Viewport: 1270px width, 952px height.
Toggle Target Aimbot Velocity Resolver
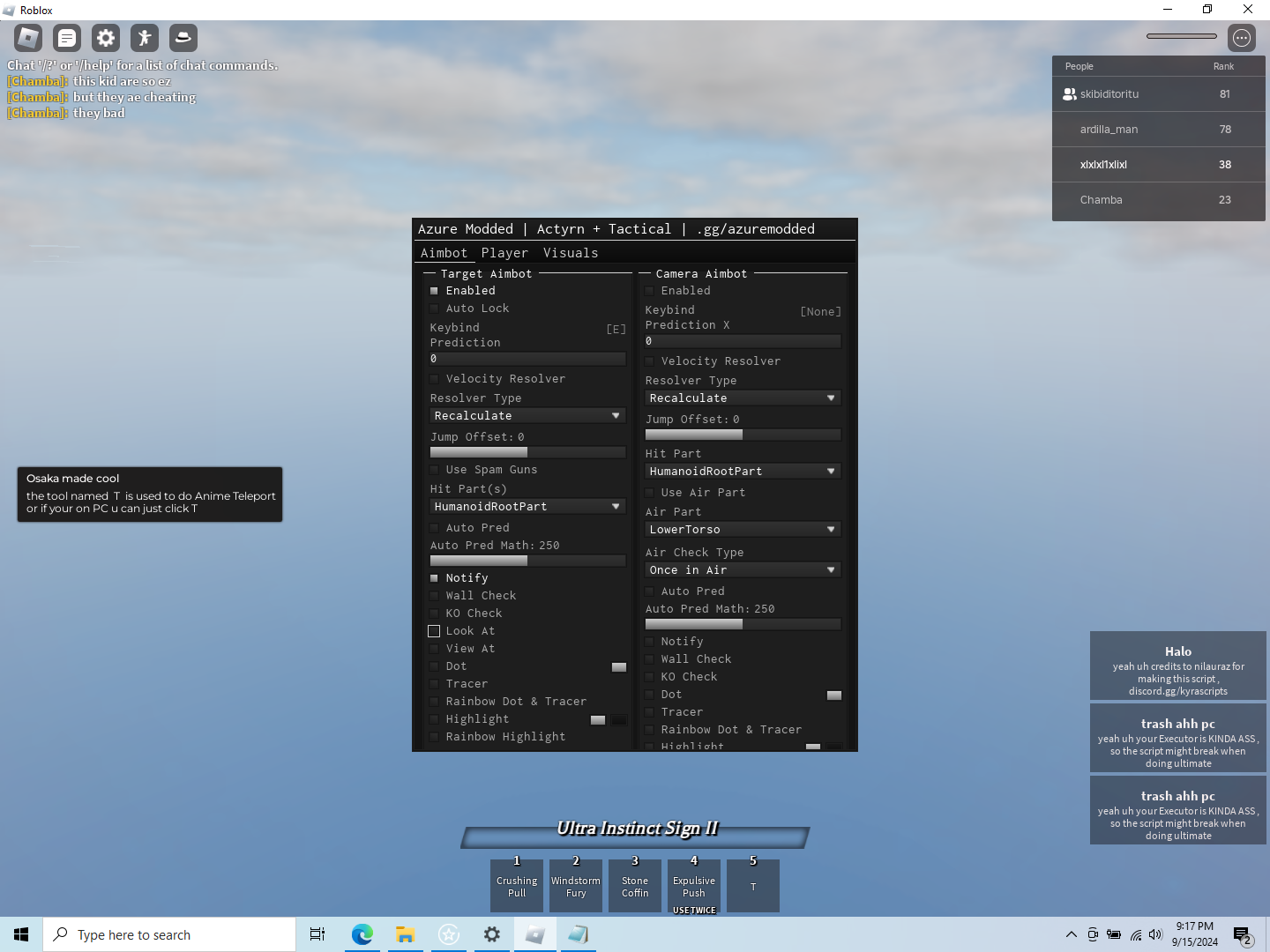pos(434,379)
